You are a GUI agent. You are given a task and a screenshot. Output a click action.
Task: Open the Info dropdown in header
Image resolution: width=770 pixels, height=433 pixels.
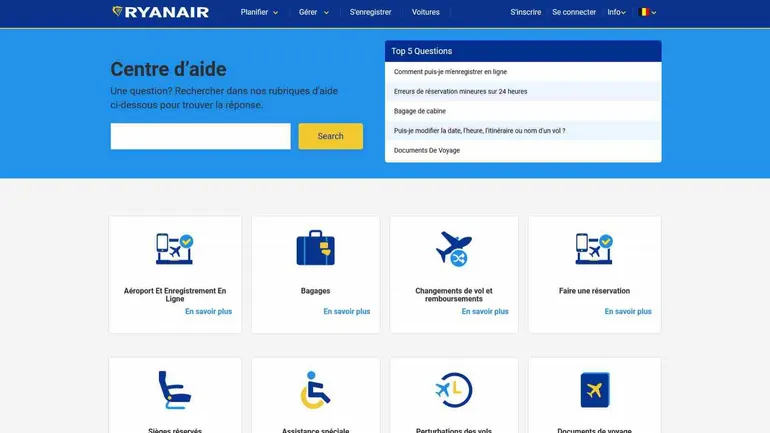[x=616, y=12]
